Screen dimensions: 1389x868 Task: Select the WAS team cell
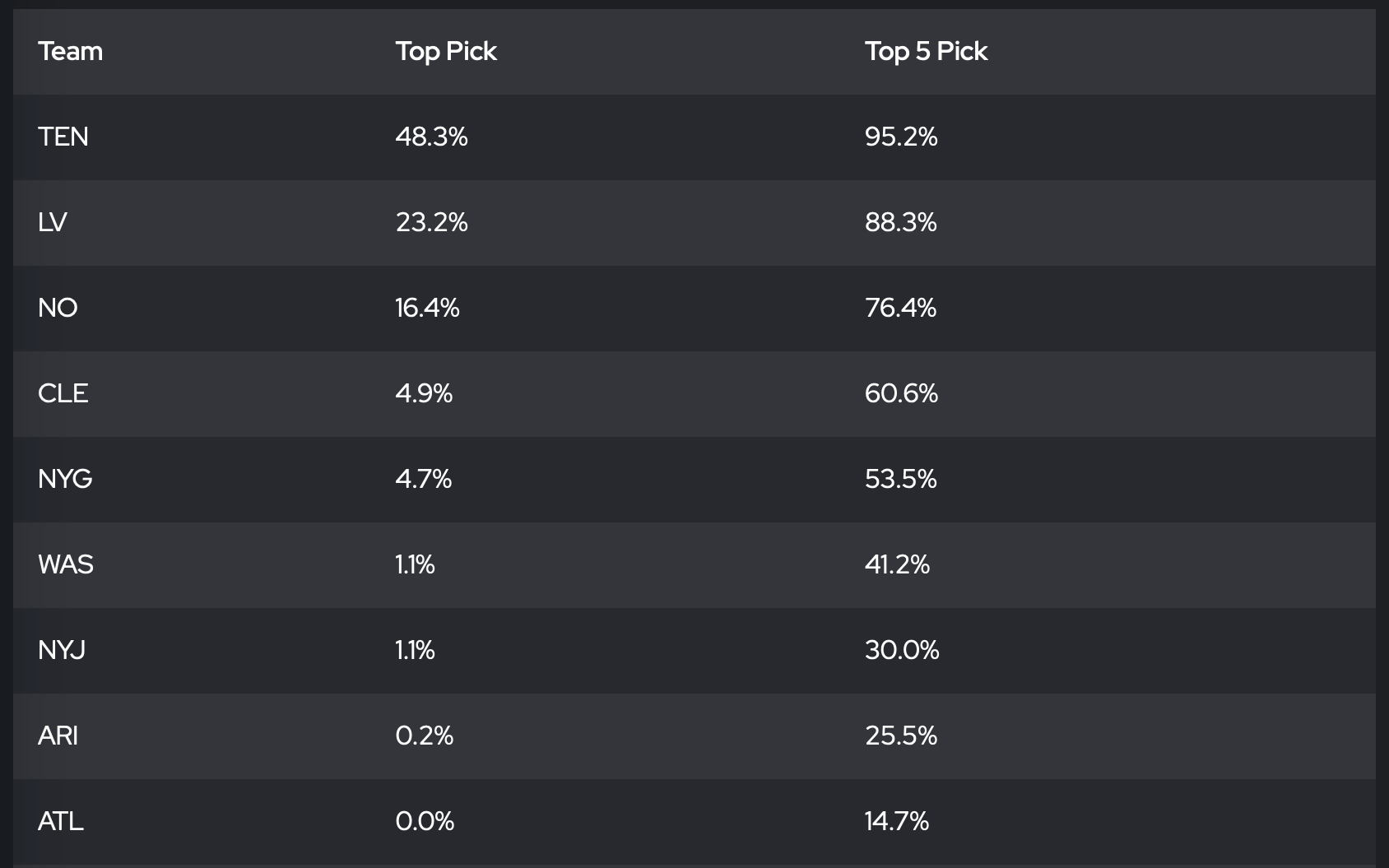click(x=66, y=564)
